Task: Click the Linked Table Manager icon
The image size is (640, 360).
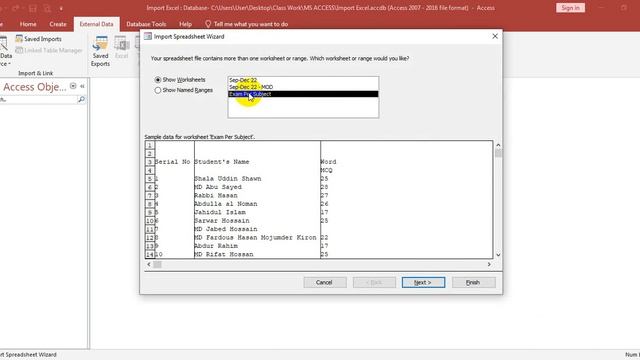Action: [x=19, y=50]
